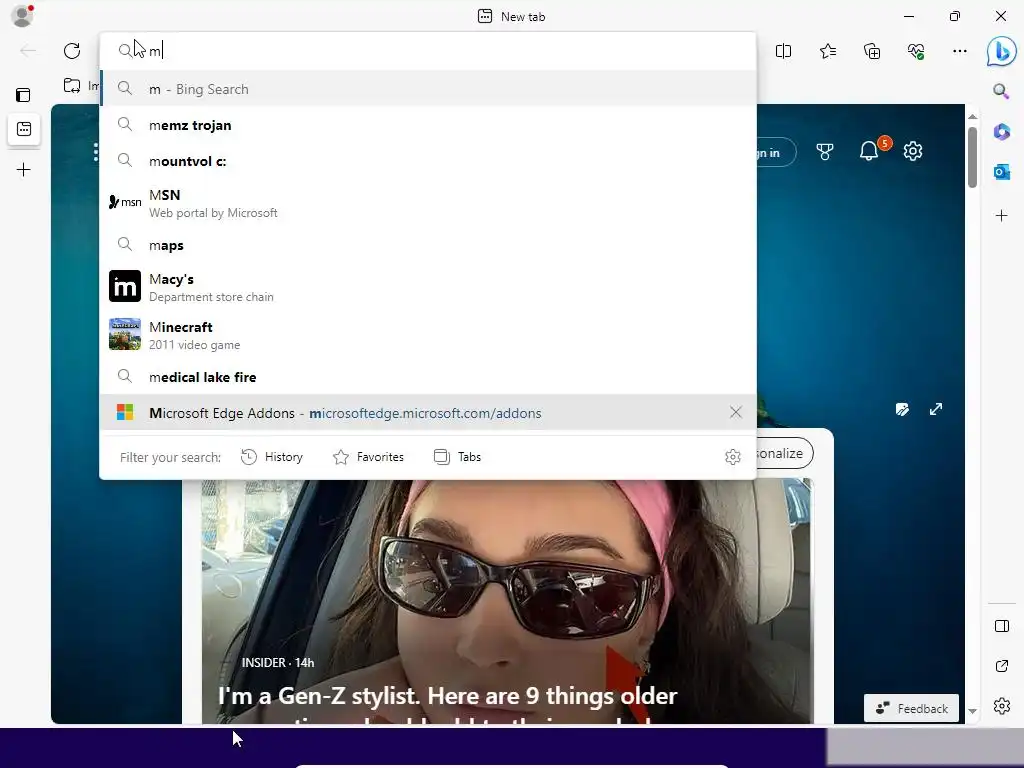Click the edit background image icon
Viewport: 1024px width, 768px height.
902,409
